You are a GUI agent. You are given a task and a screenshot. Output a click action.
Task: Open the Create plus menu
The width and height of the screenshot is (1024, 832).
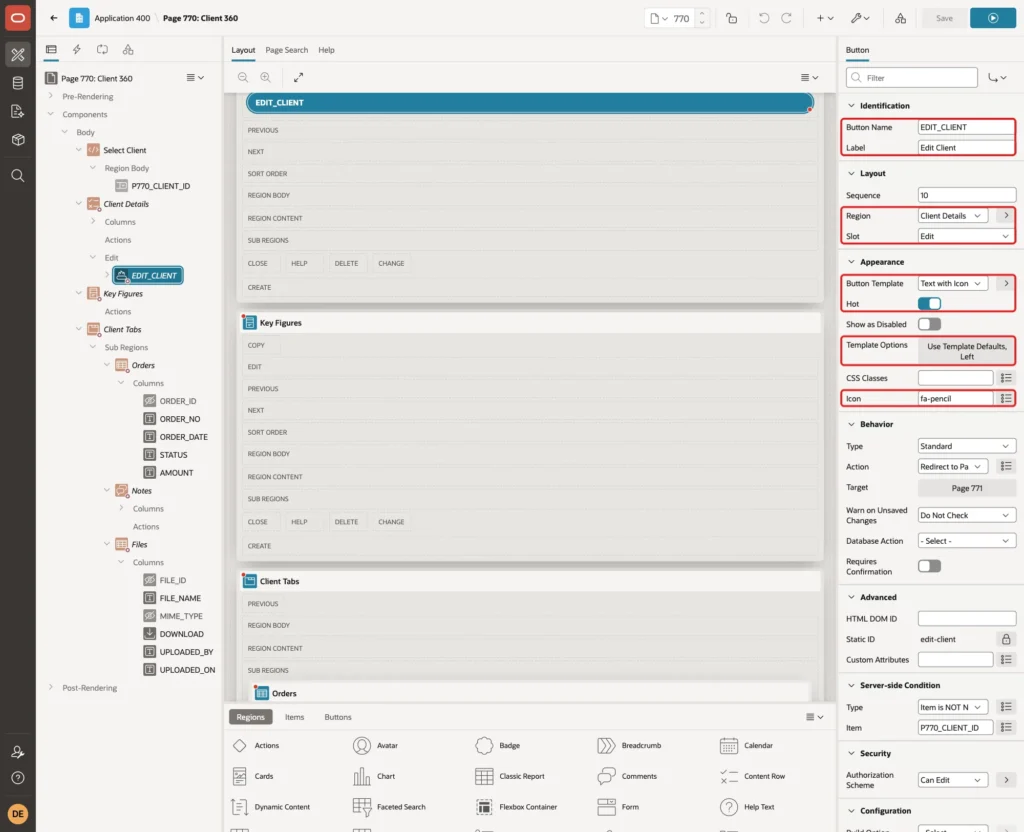(x=824, y=18)
